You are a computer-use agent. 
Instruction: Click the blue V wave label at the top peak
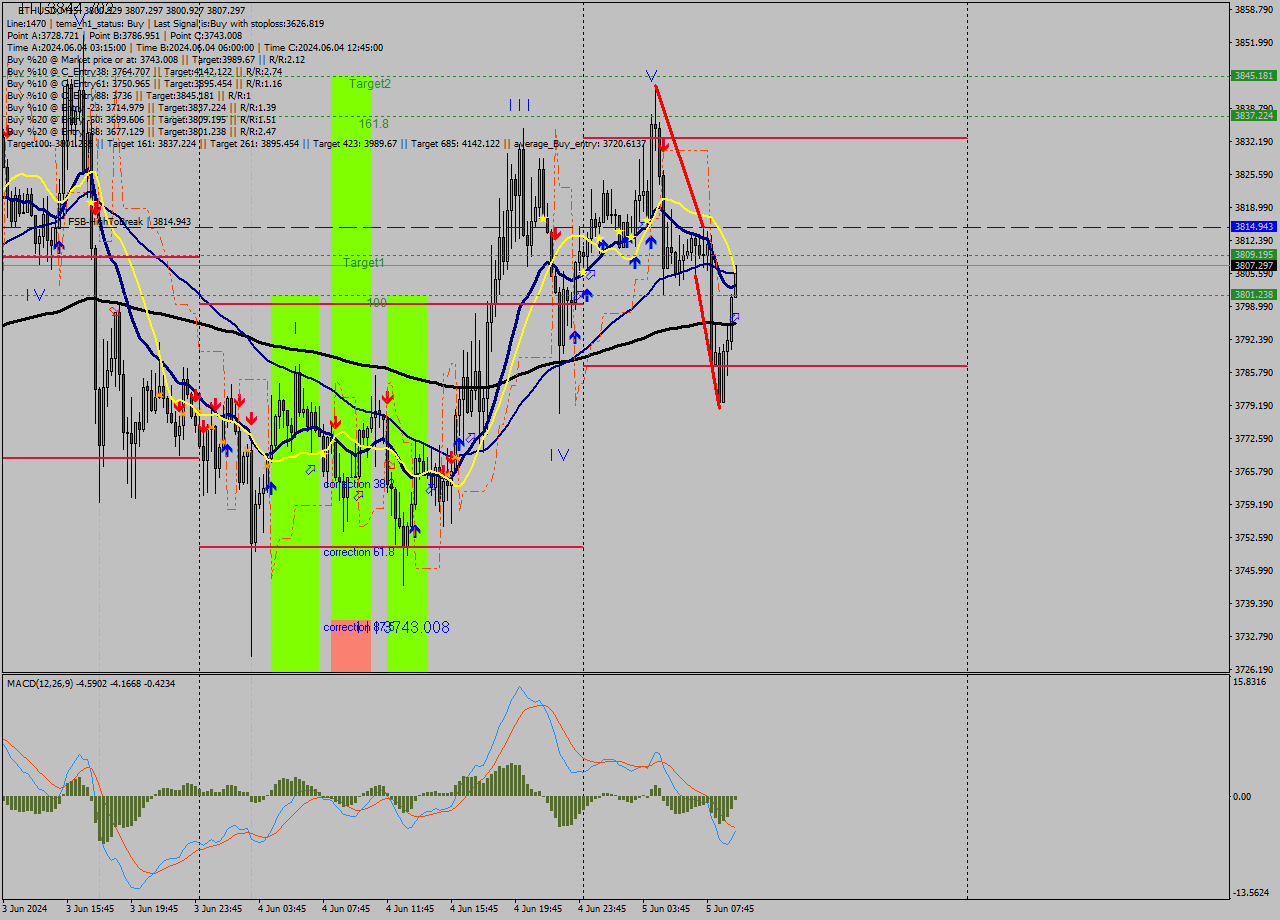(x=650, y=75)
